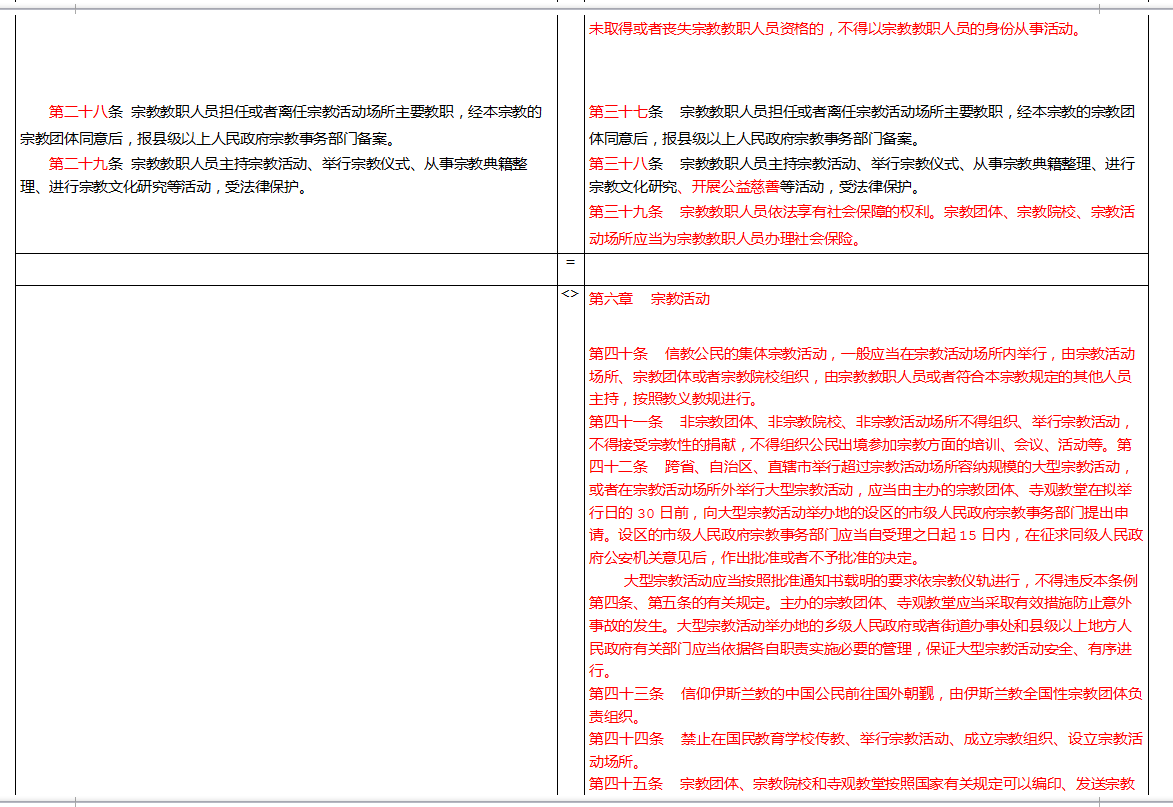
Task: Click the empty left cell beside equals marker
Action: point(286,269)
